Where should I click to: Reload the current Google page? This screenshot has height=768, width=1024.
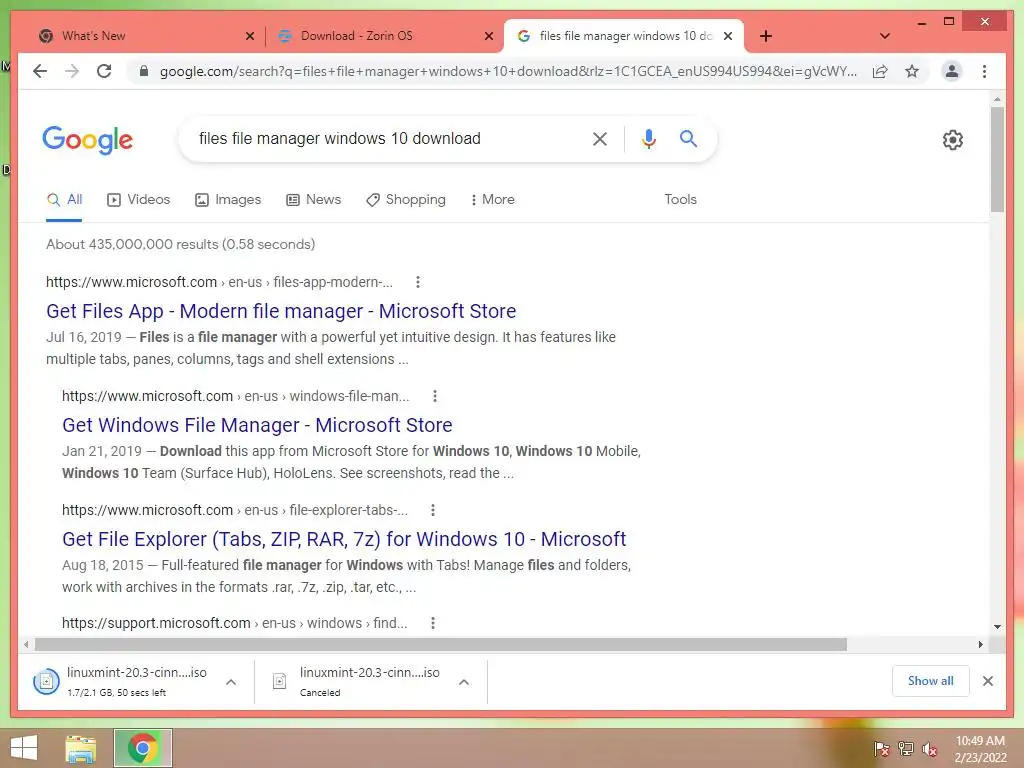click(104, 71)
